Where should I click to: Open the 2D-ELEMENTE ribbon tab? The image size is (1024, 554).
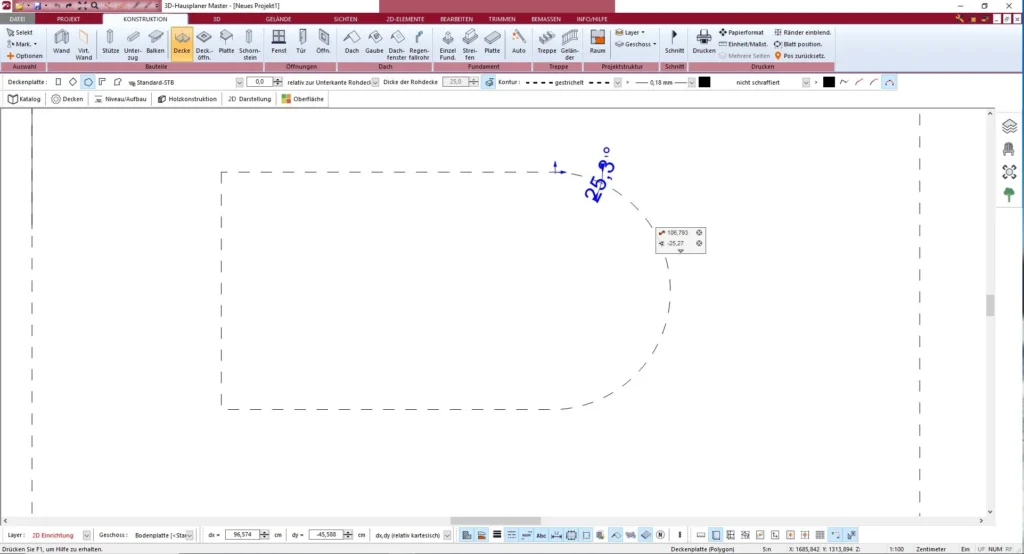404,19
